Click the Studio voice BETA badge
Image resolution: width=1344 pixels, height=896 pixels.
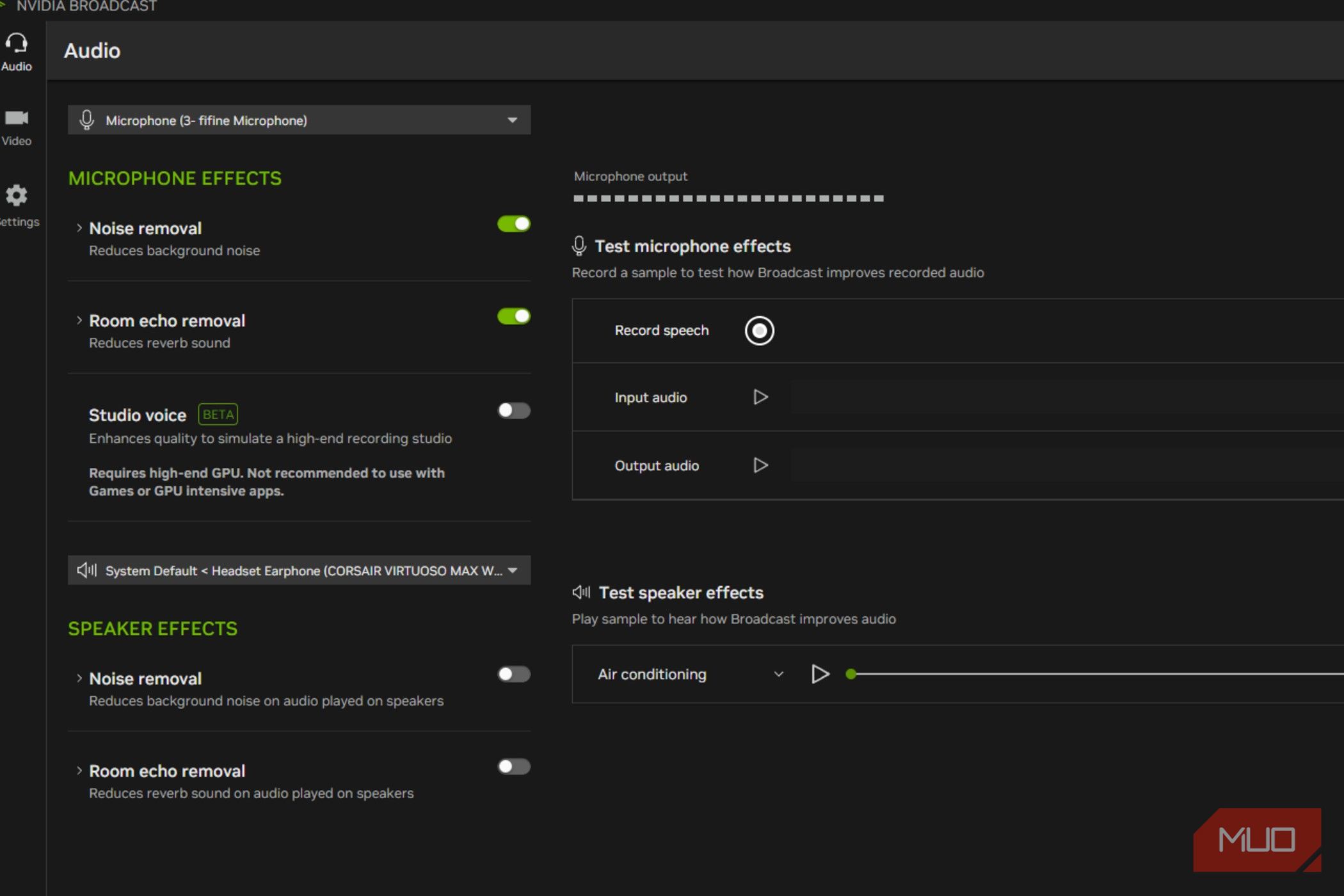pyautogui.click(x=218, y=415)
